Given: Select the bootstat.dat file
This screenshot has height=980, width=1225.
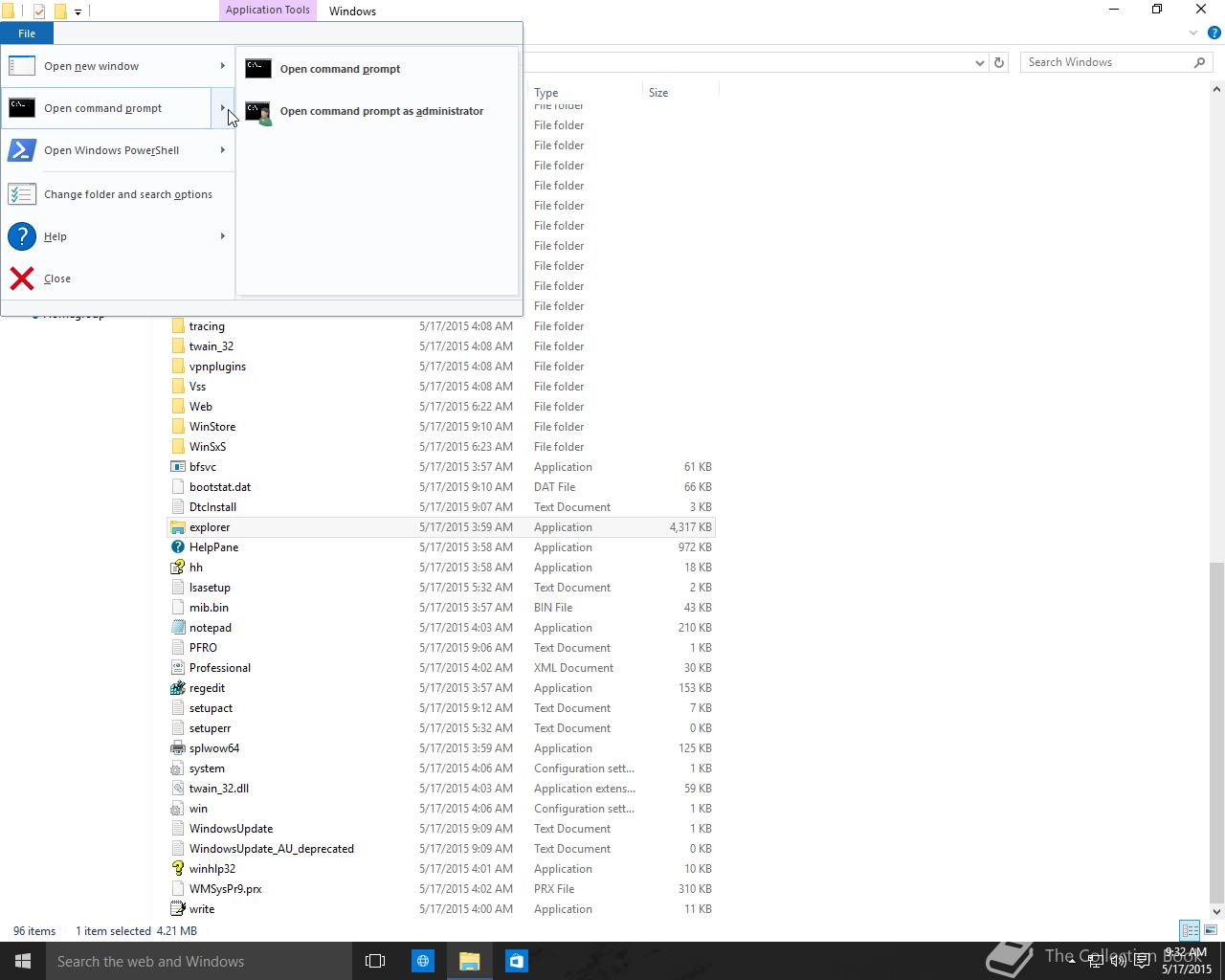Looking at the screenshot, I should pos(220,487).
